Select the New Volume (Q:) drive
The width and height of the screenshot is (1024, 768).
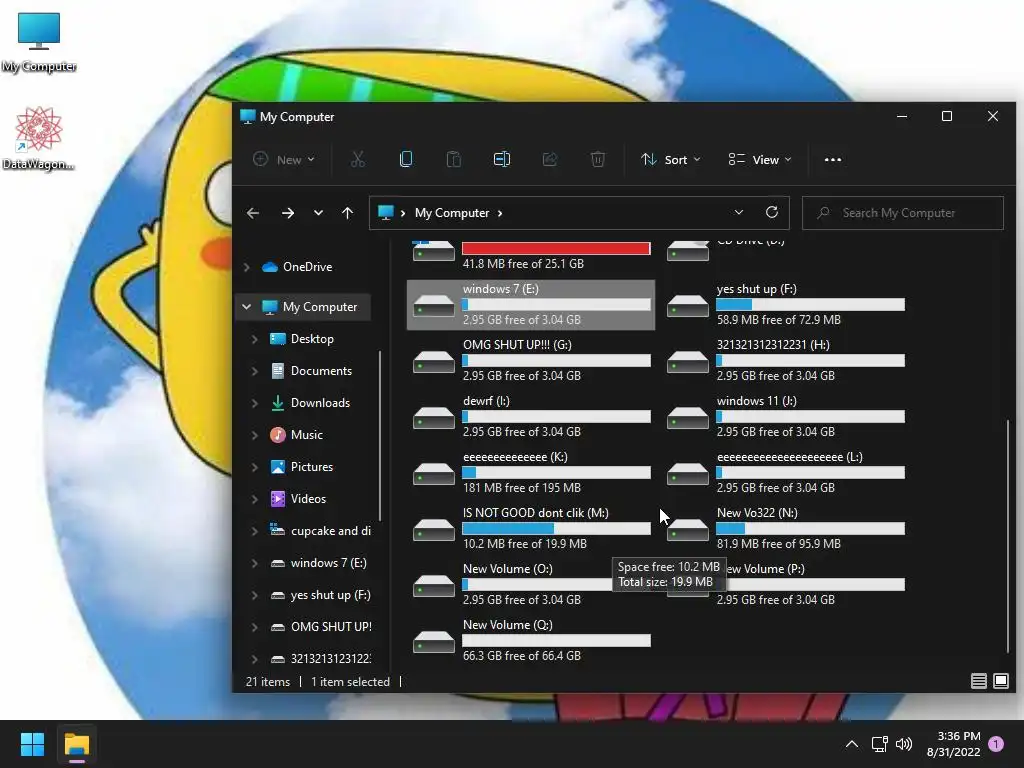coord(532,641)
